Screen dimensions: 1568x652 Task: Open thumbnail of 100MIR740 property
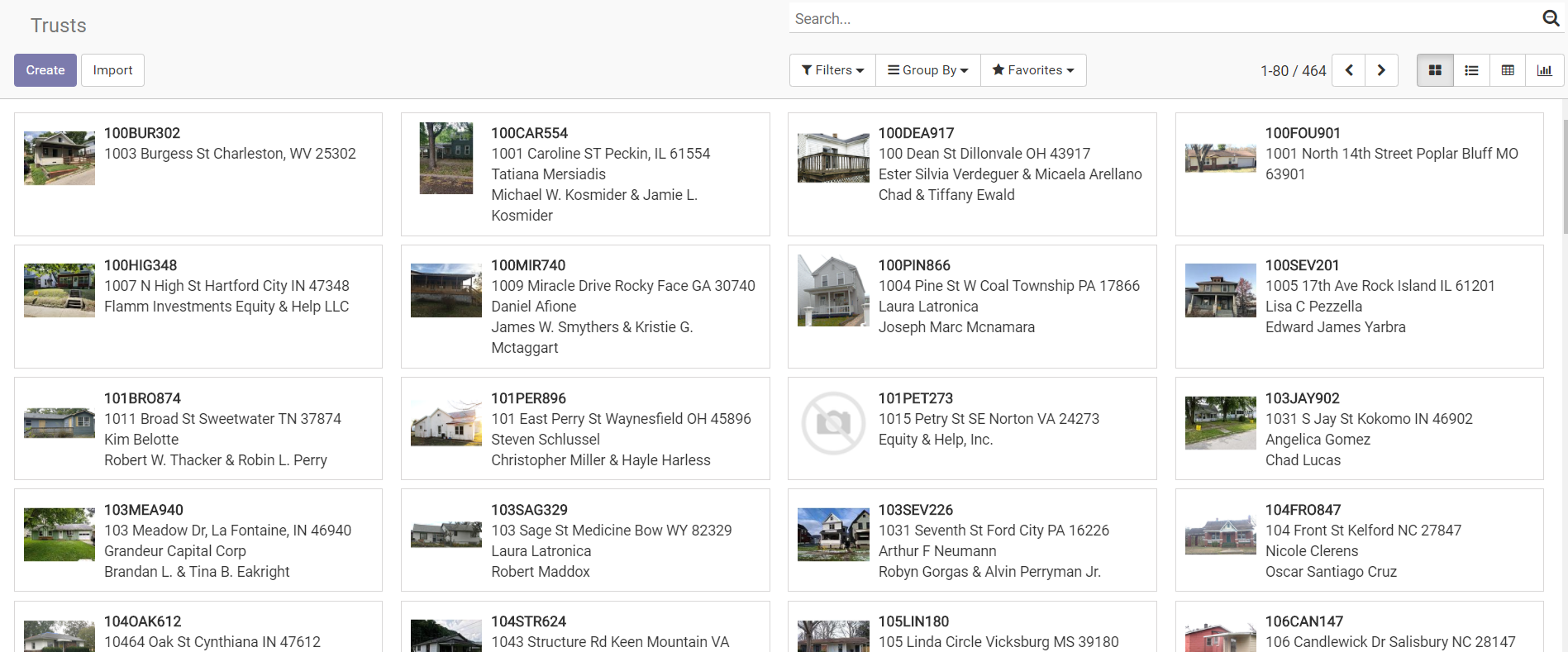(x=446, y=290)
